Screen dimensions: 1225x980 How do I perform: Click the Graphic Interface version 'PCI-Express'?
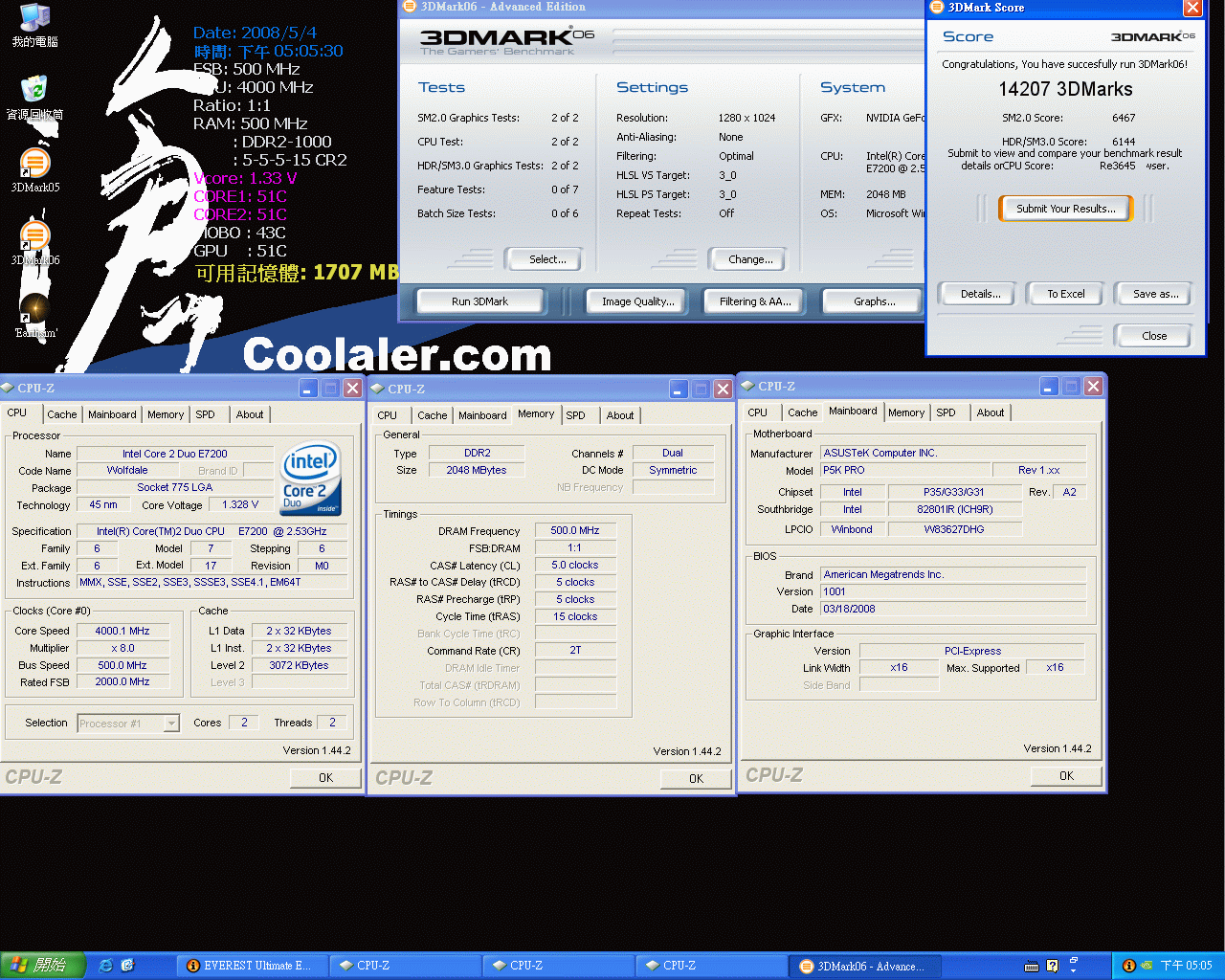[972, 651]
